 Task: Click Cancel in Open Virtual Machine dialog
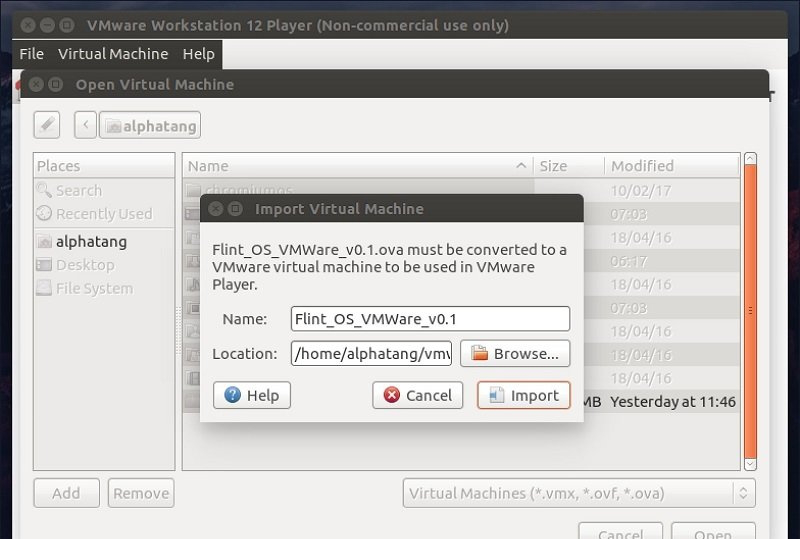(x=620, y=531)
